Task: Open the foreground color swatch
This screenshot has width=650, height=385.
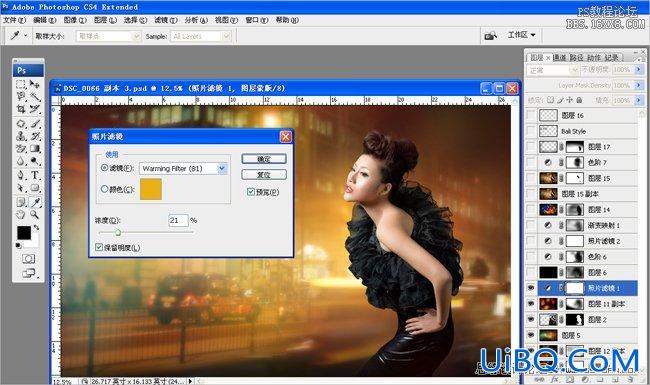Action: click(24, 233)
